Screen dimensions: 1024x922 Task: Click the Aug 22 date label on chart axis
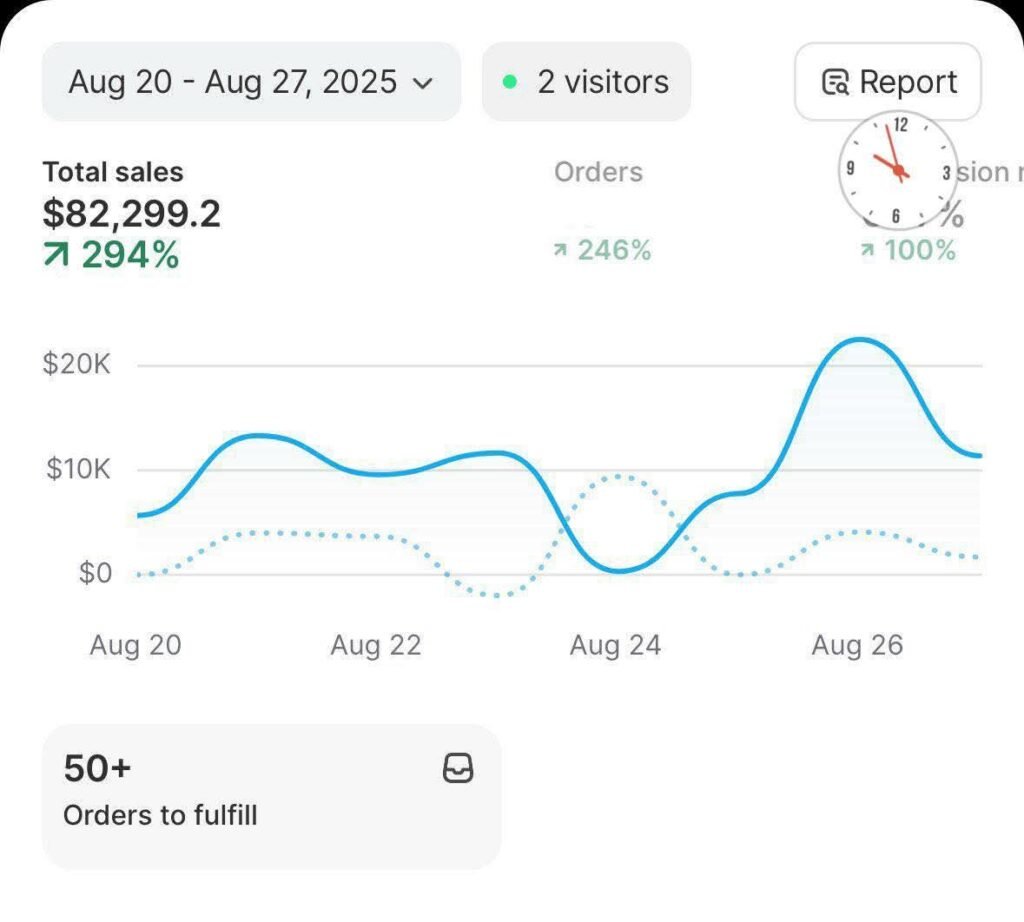(x=376, y=646)
